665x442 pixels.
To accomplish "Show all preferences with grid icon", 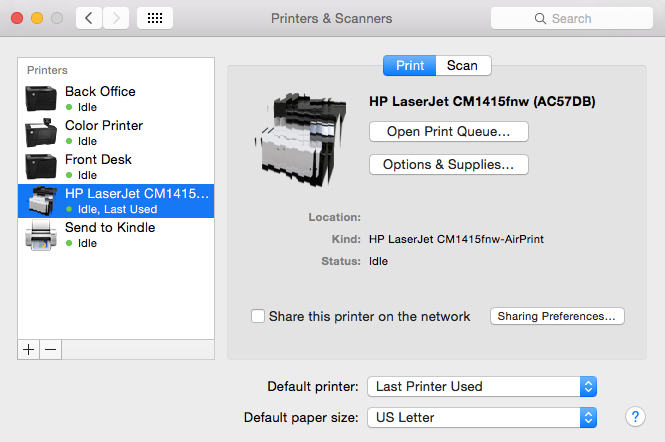I will [155, 18].
